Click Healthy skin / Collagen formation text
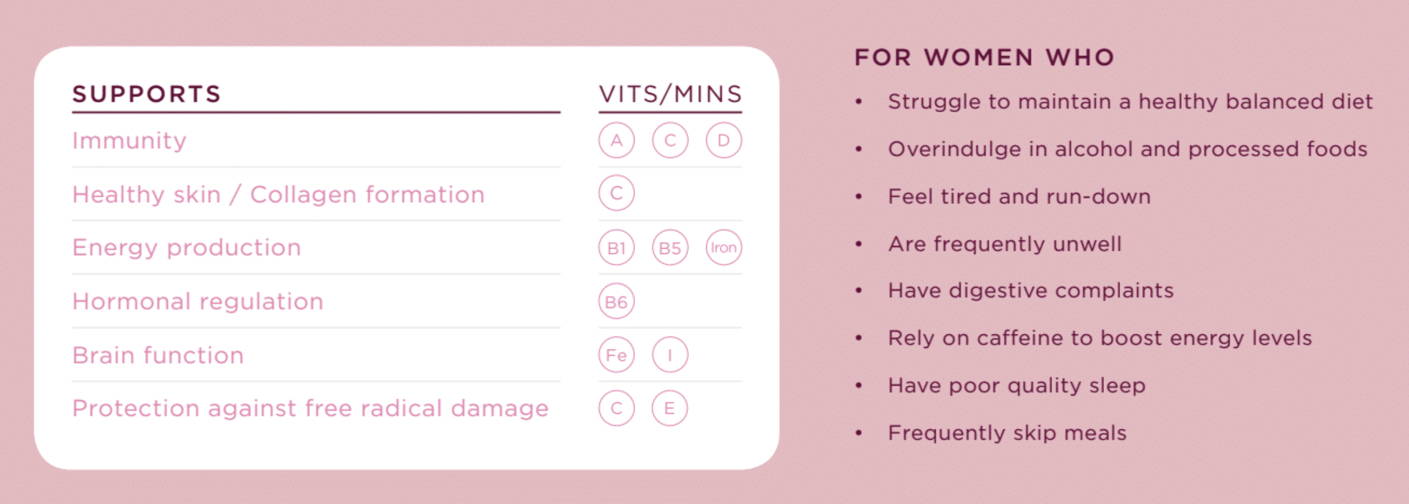 point(278,195)
